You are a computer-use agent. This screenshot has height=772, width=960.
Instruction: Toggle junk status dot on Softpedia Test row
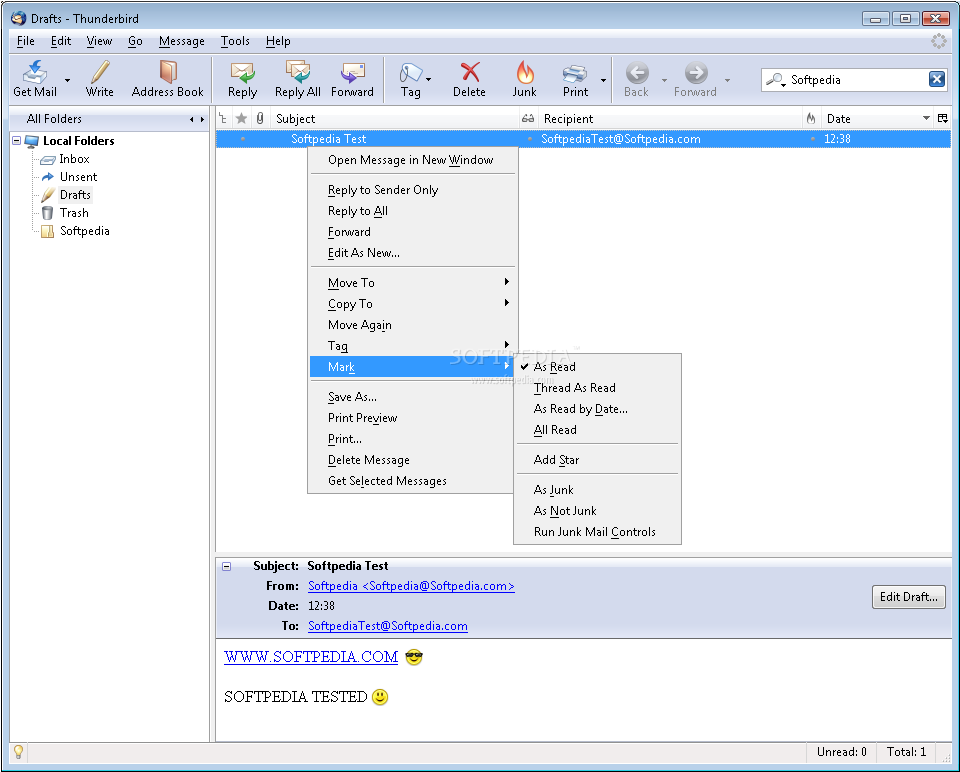coord(812,139)
